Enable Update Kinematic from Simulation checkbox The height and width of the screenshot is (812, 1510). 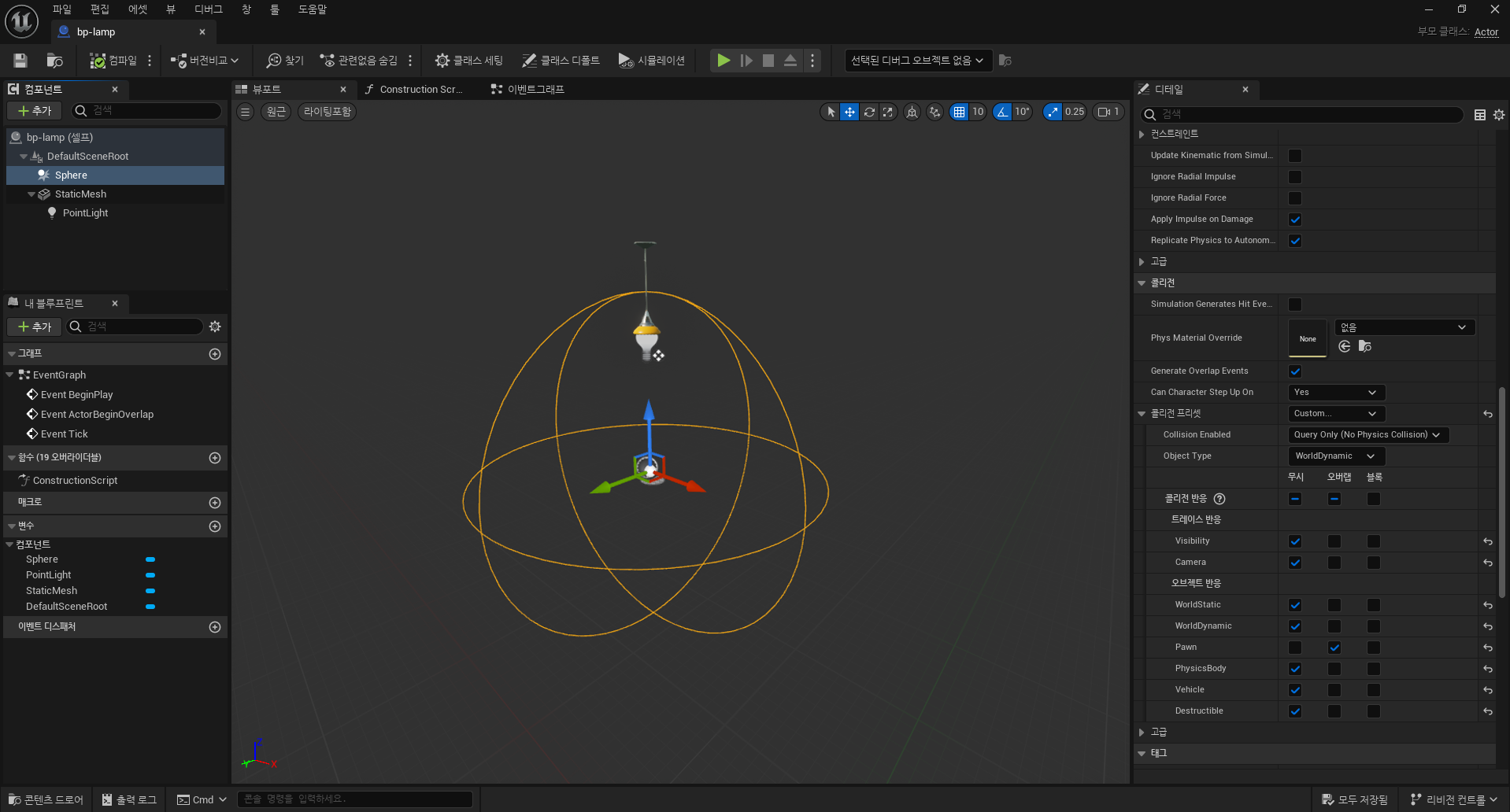click(x=1295, y=156)
